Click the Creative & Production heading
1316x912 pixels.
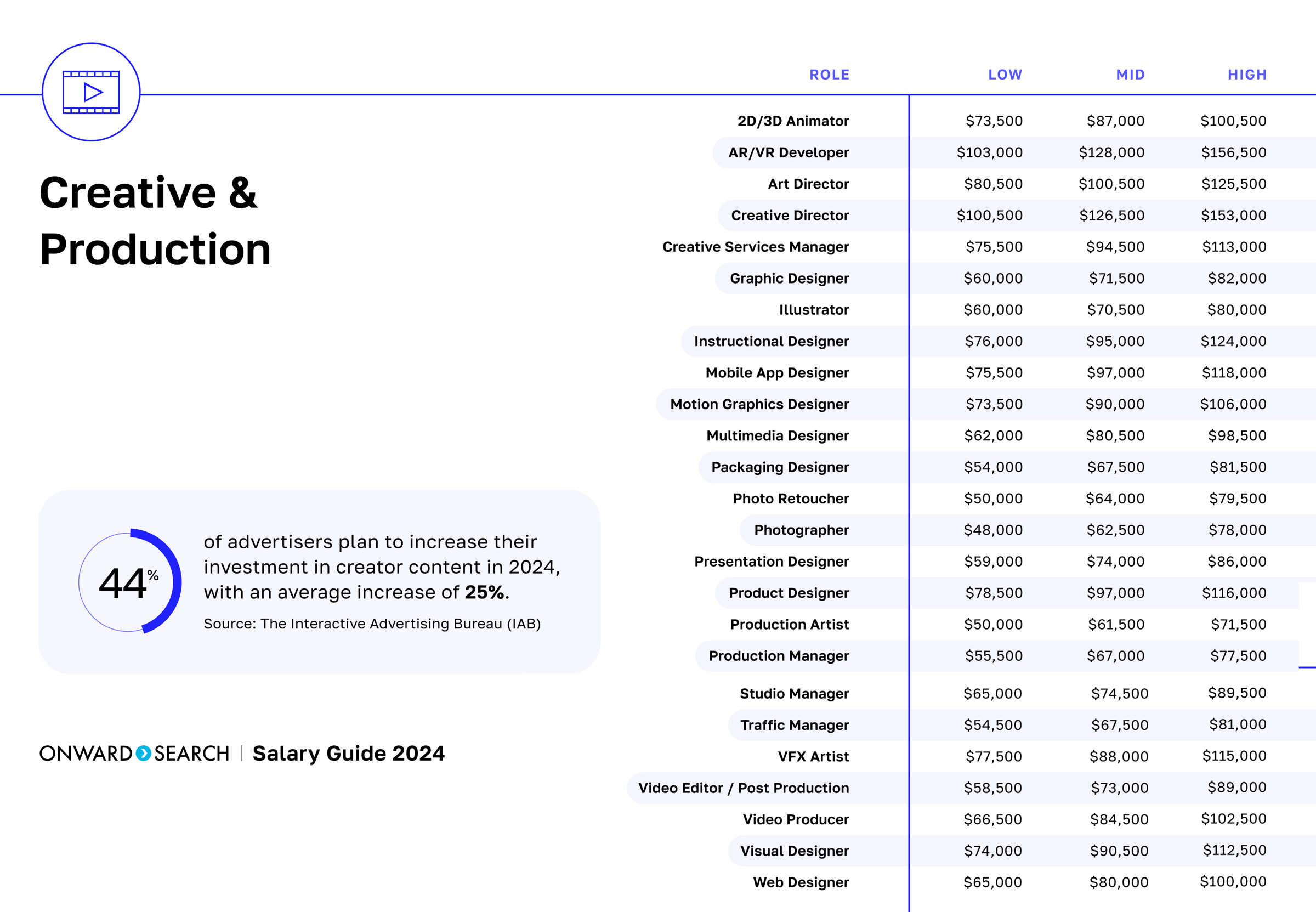point(154,220)
